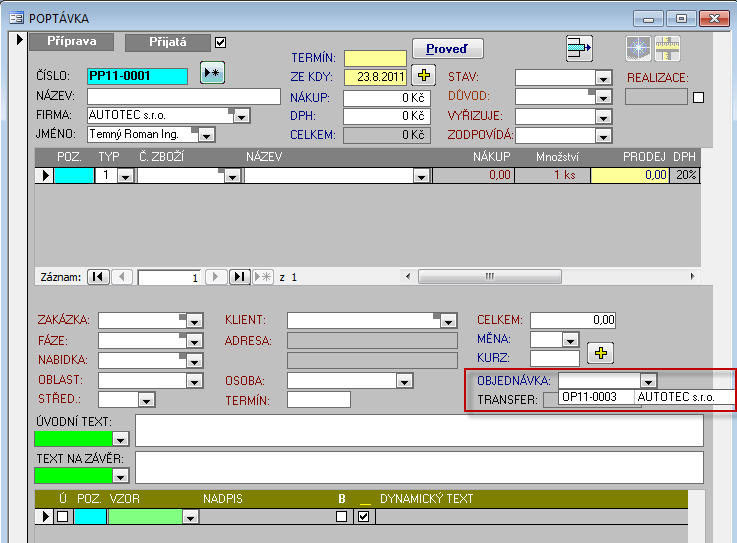Open the VZOR dropdown in dynamic text row
Viewport: 737px width, 543px height.
[190, 517]
